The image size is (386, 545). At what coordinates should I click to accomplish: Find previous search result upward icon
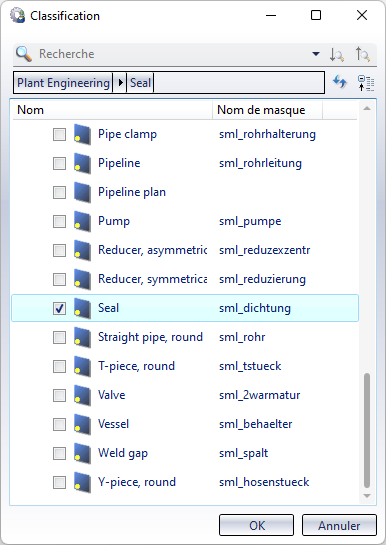[363, 54]
